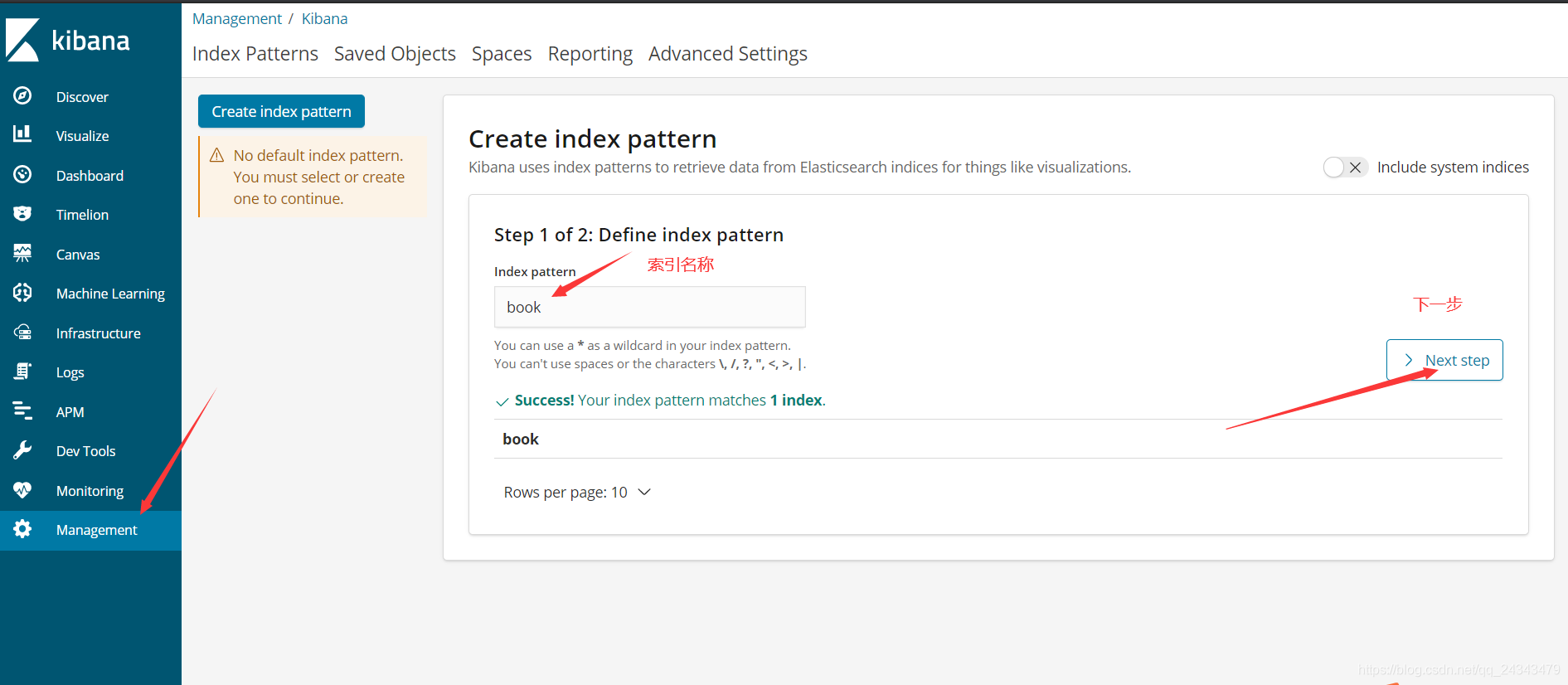Open the Infrastructure cloud icon
Image resolution: width=1568 pixels, height=685 pixels.
(22, 333)
